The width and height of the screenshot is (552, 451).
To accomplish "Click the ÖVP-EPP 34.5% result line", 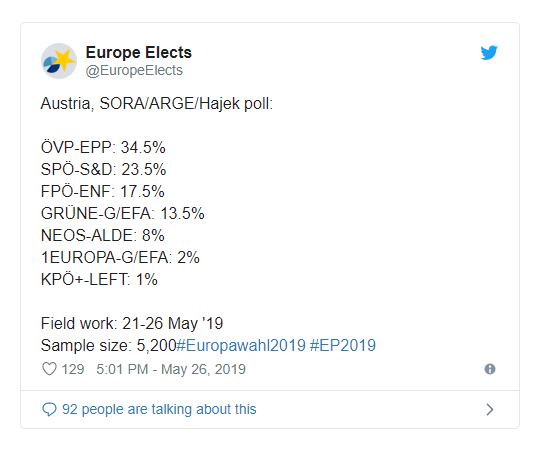I will coord(103,147).
